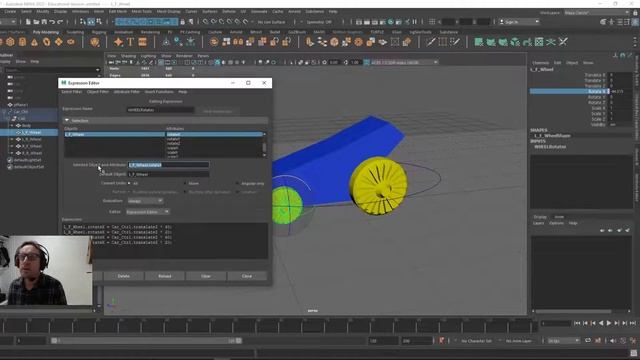Select R_F_Wheel in the Outliner
The height and width of the screenshot is (360, 640).
31,146
